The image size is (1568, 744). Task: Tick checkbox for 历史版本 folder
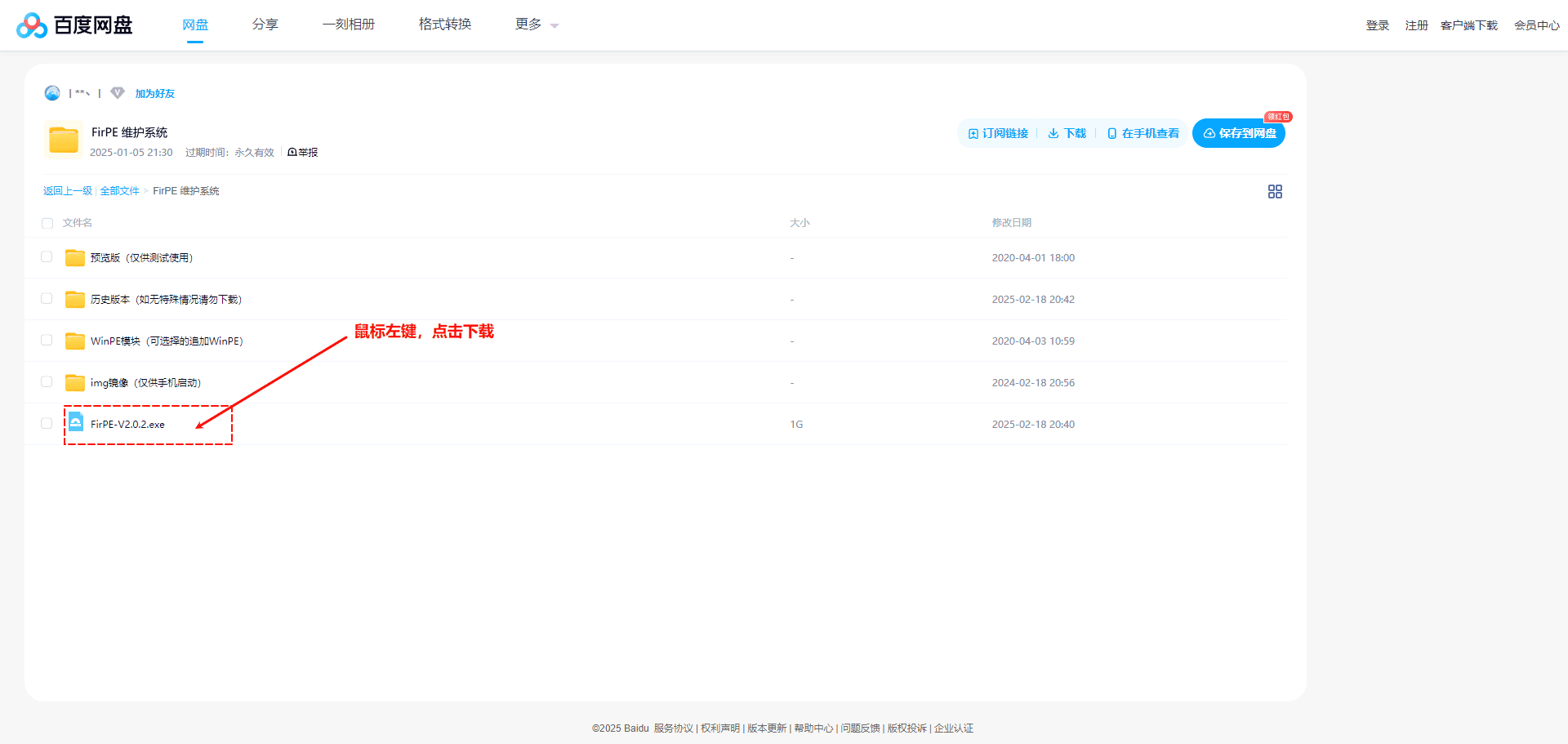[x=47, y=299]
